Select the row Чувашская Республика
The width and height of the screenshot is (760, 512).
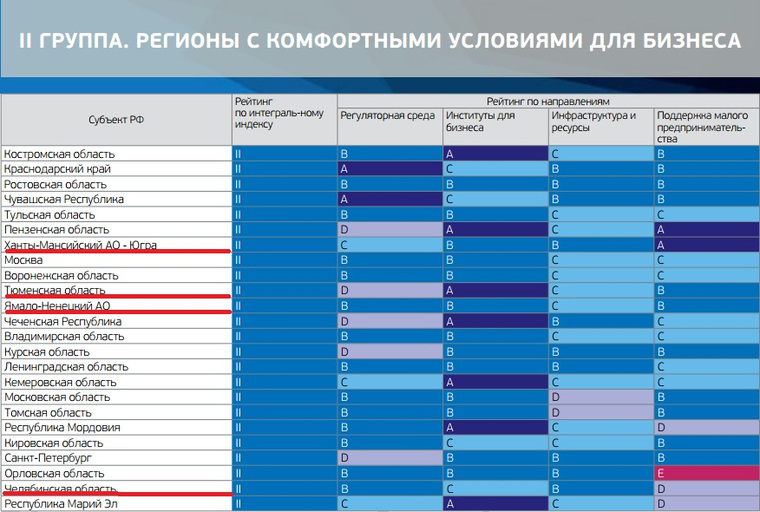380,199
